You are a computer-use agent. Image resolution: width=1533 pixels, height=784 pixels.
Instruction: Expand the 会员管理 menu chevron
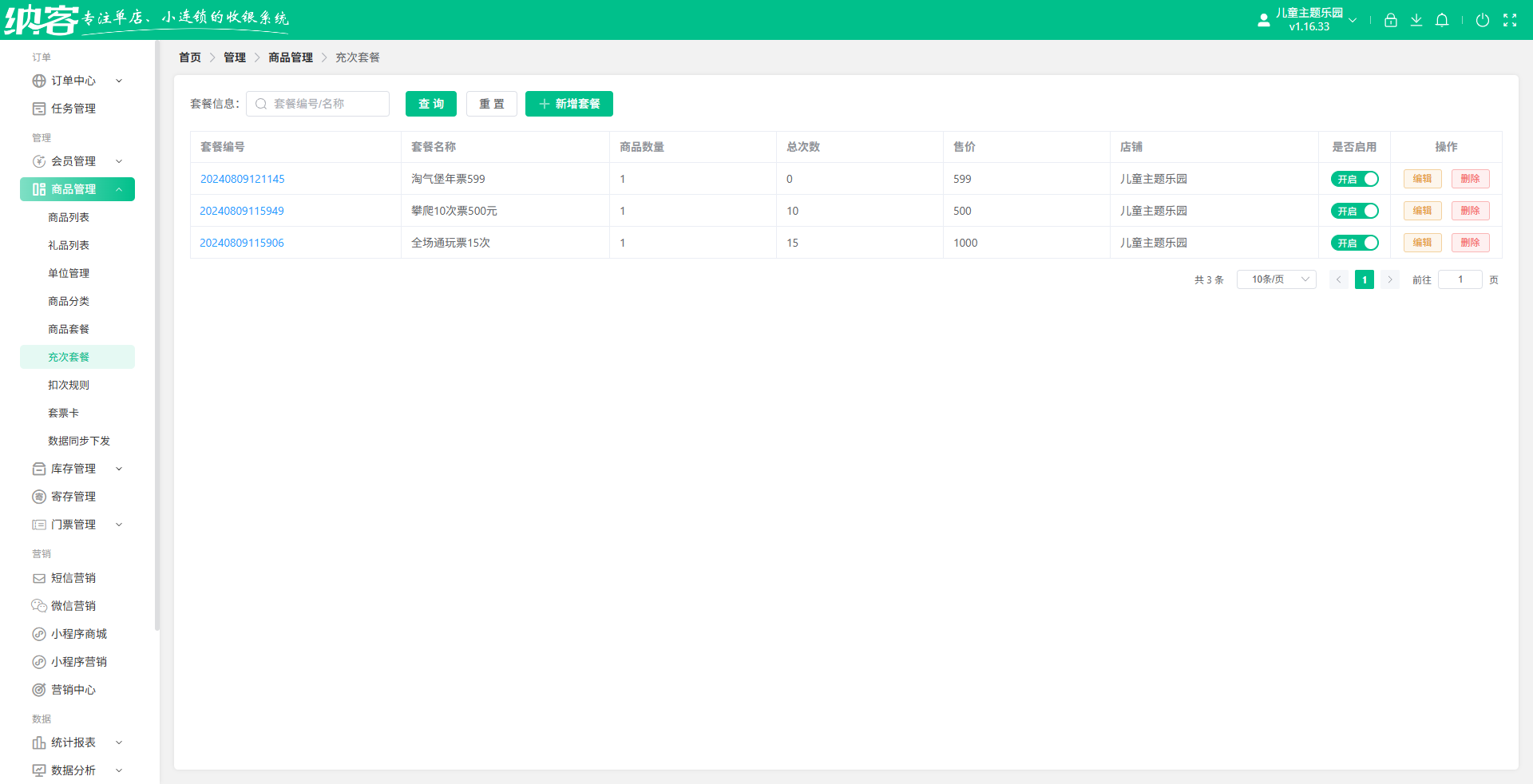pos(119,161)
